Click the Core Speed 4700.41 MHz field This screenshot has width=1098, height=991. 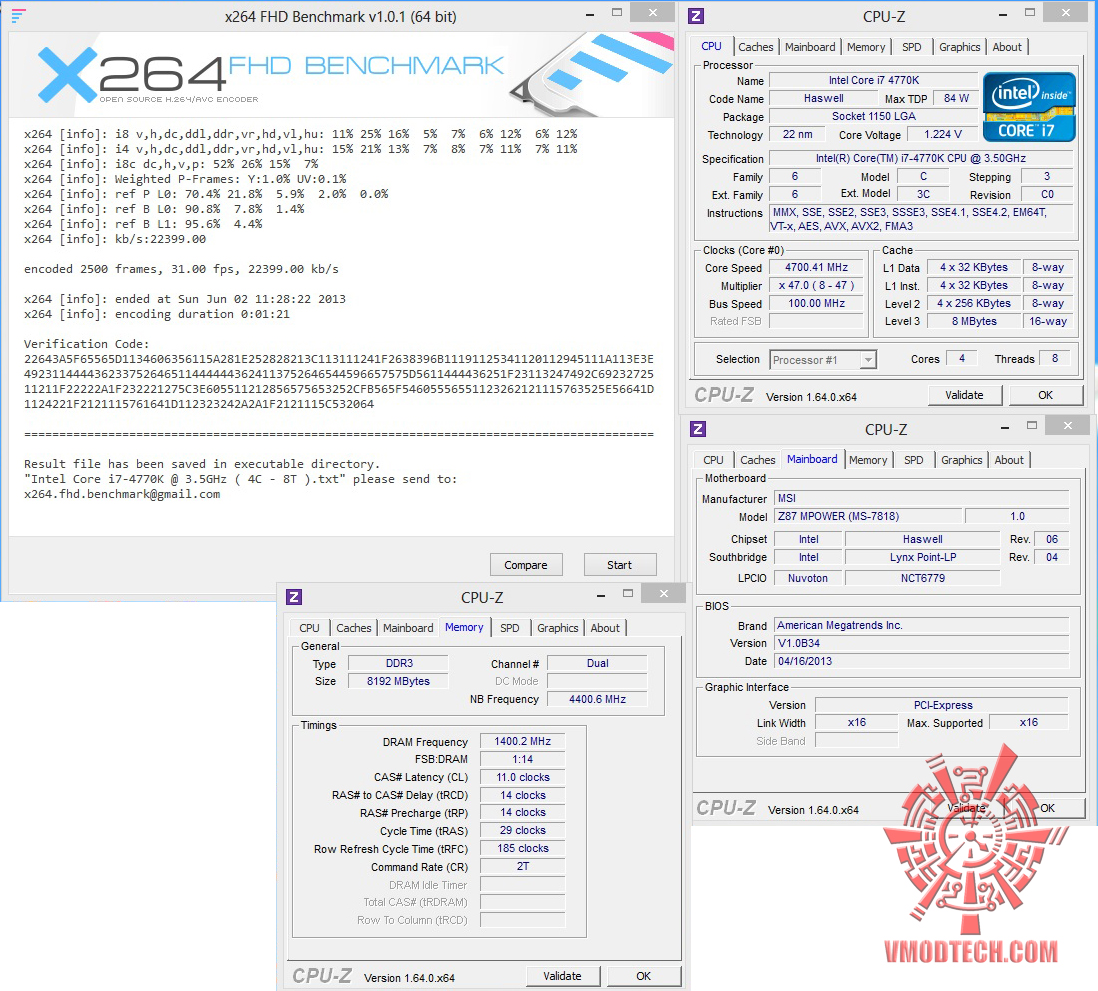816,268
